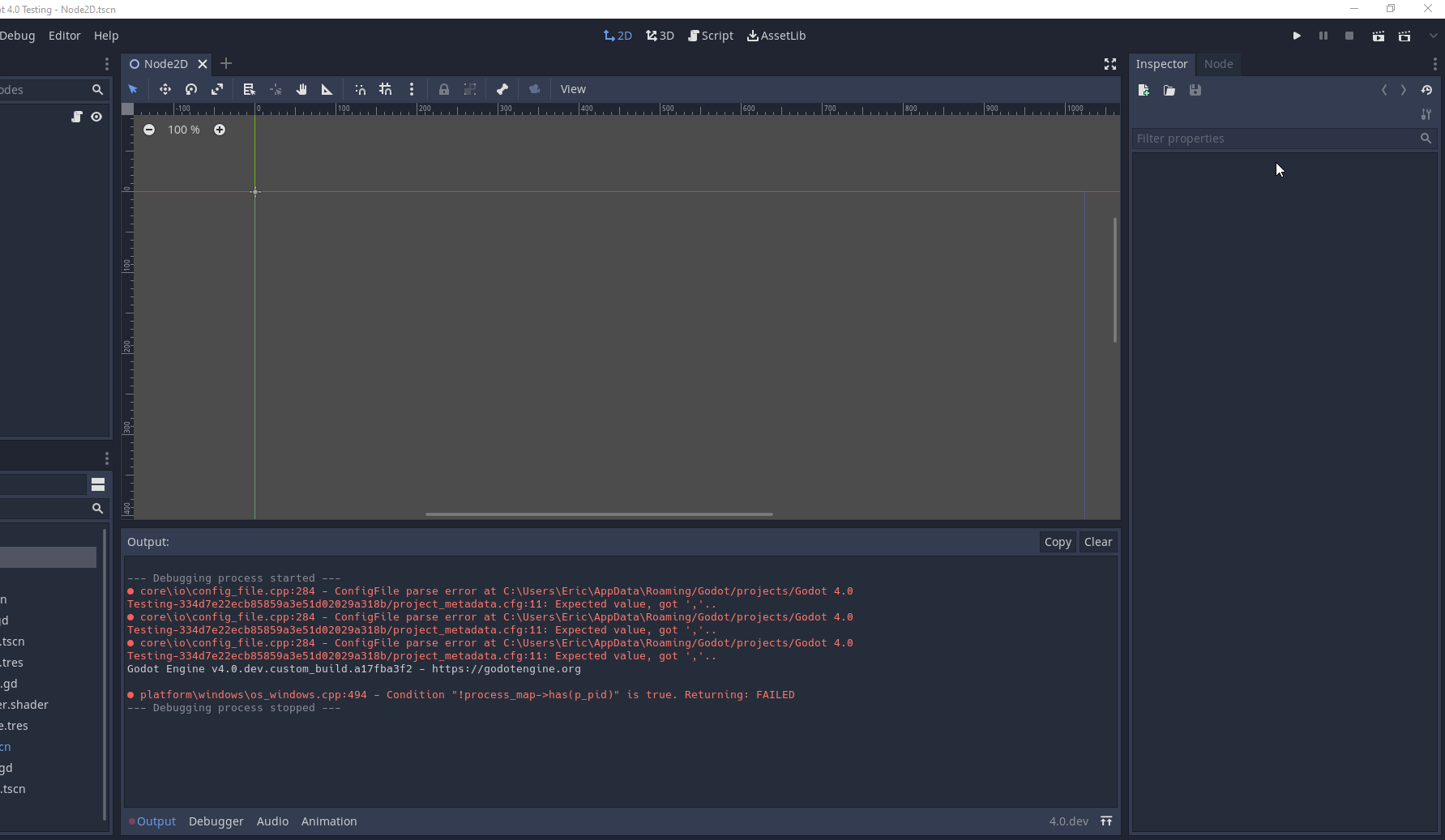Expand the run options chevron at top right
This screenshot has width=1445, height=840.
(1434, 36)
